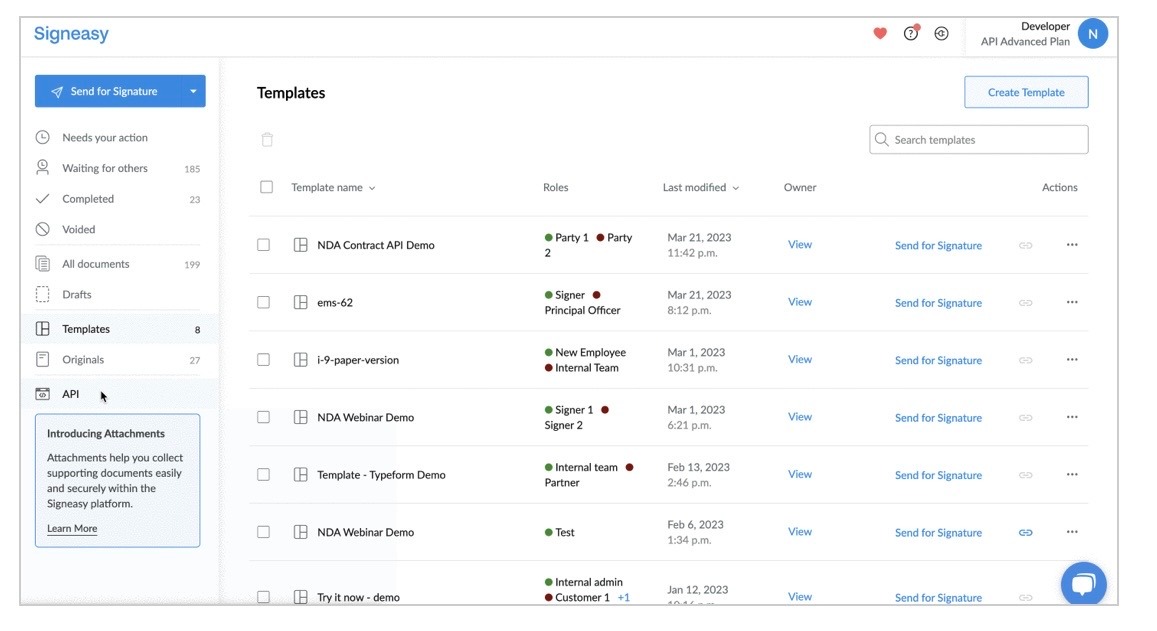Send ems-62 template for signature
This screenshot has height=631, width=1157.
coord(938,303)
